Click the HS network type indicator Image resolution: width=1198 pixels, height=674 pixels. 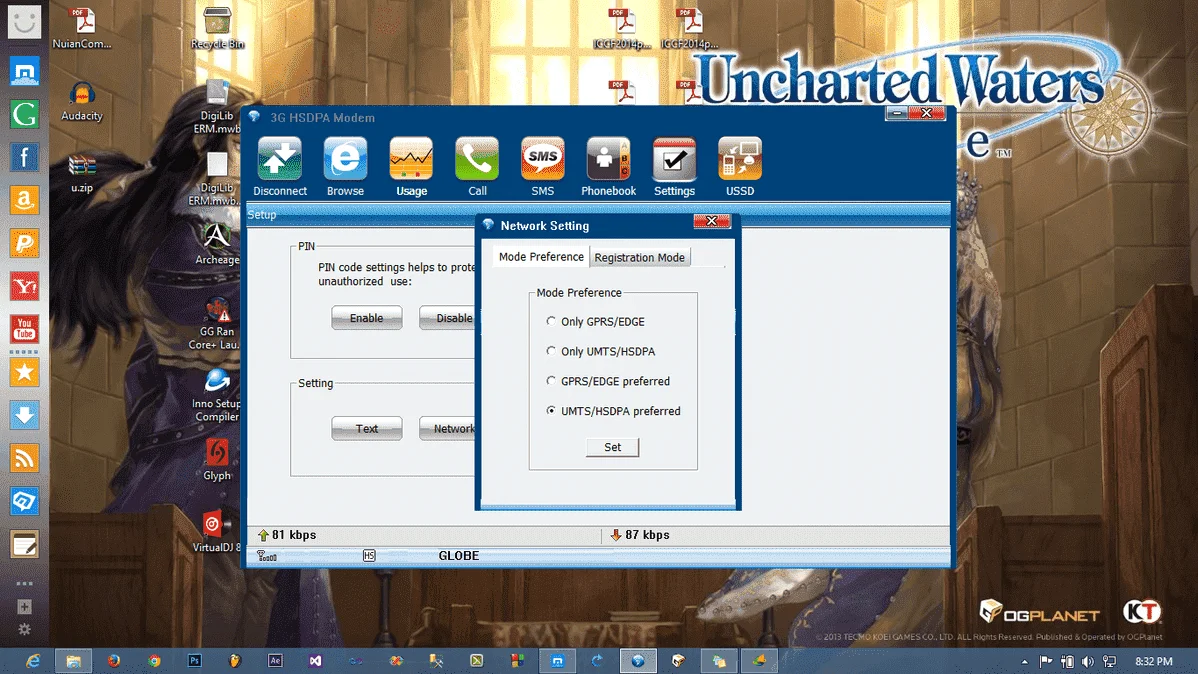[x=369, y=556]
